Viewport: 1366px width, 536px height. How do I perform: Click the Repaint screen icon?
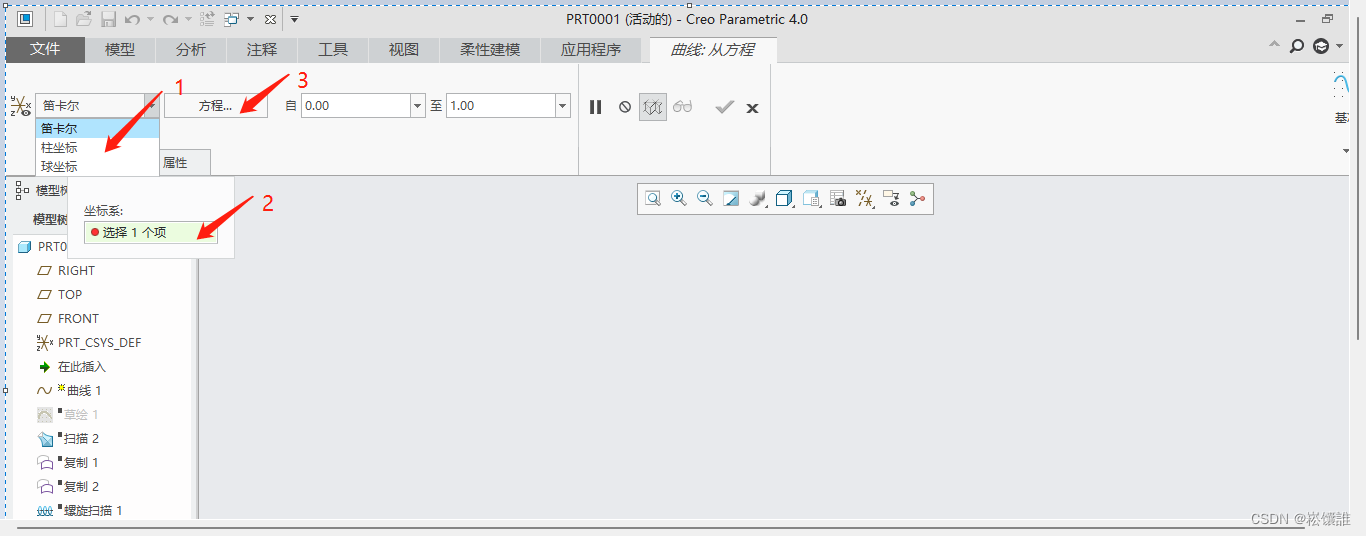[x=731, y=199]
